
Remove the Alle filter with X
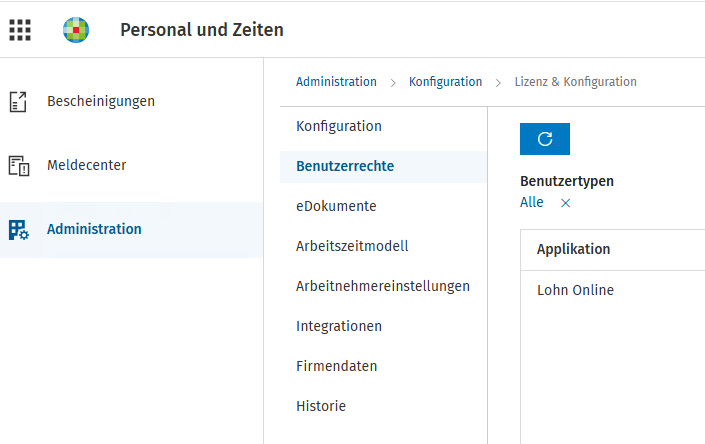566,203
